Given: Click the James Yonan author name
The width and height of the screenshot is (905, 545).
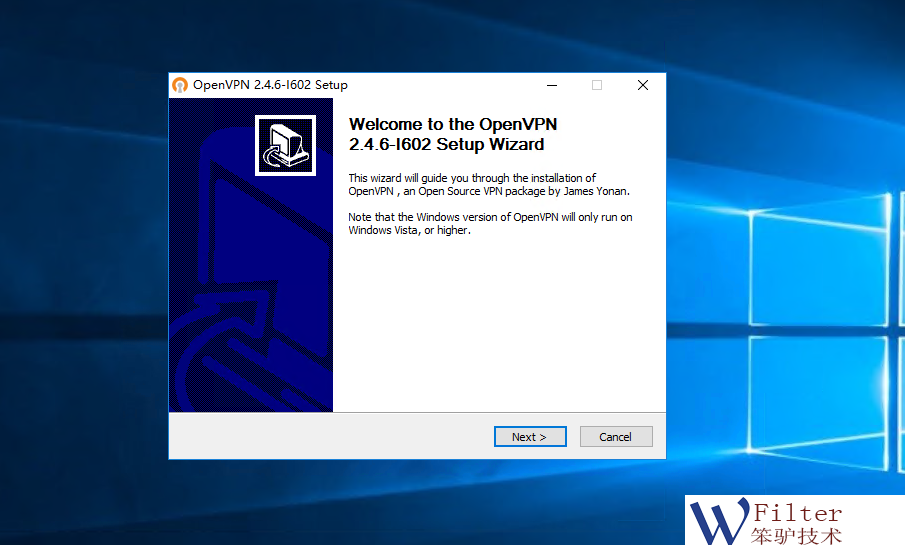Looking at the screenshot, I should coord(596,190).
